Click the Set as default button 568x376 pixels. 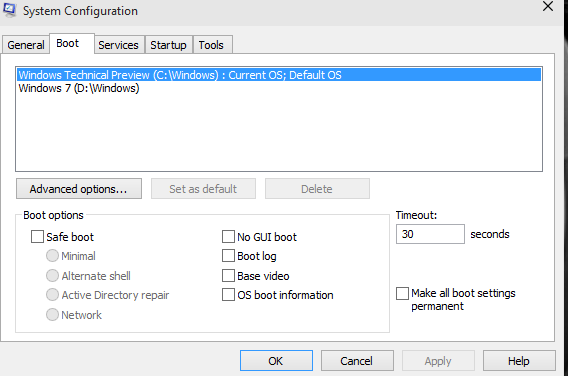click(x=203, y=189)
